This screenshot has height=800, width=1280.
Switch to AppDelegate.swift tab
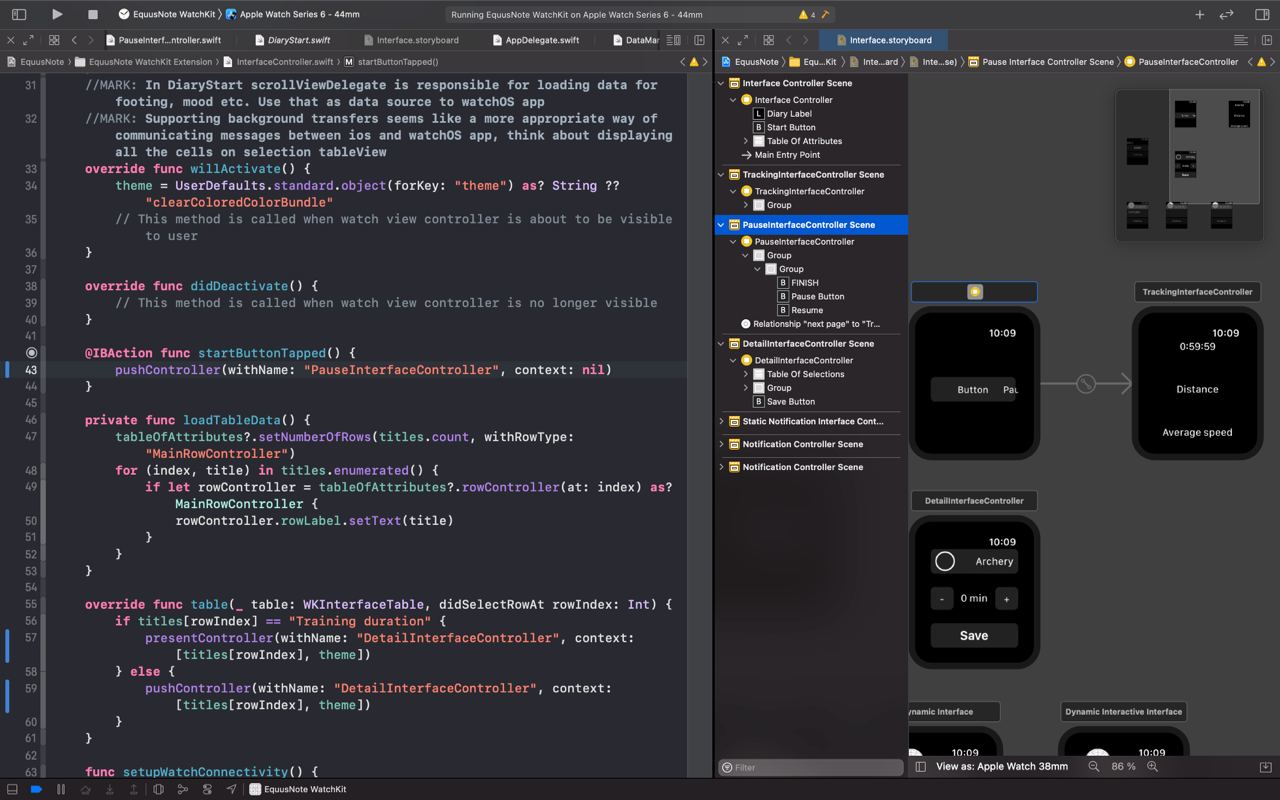pos(535,40)
